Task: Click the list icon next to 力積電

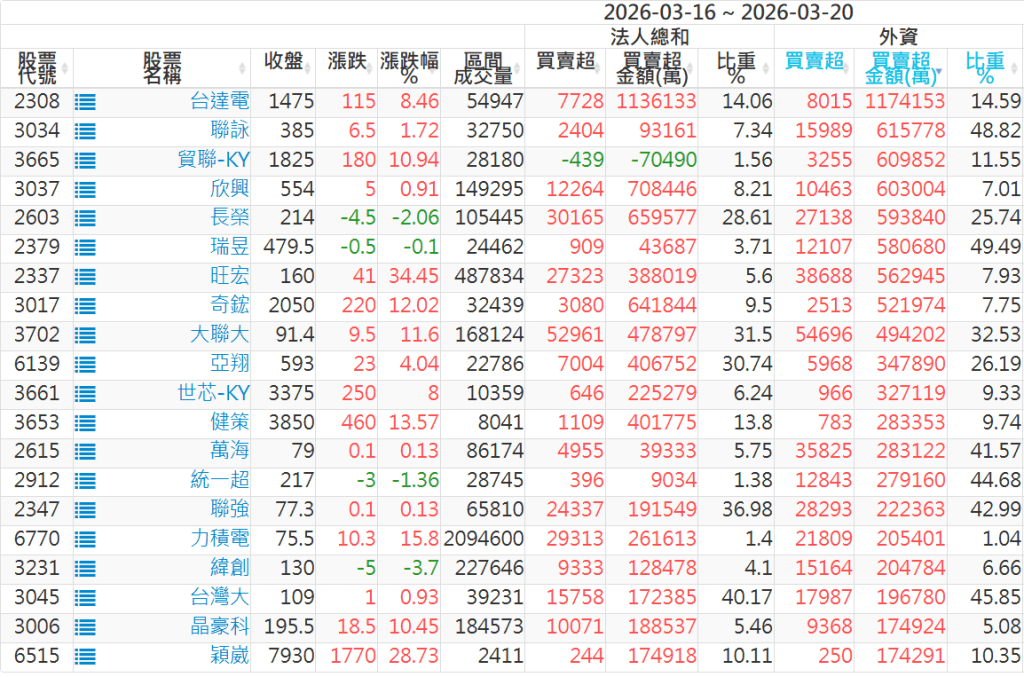Action: point(85,539)
